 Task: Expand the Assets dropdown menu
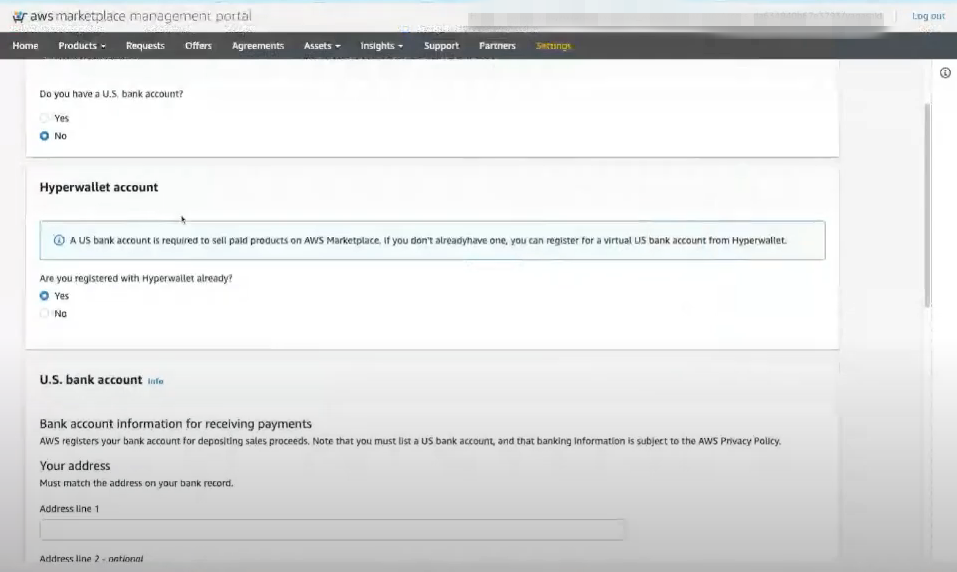(322, 46)
